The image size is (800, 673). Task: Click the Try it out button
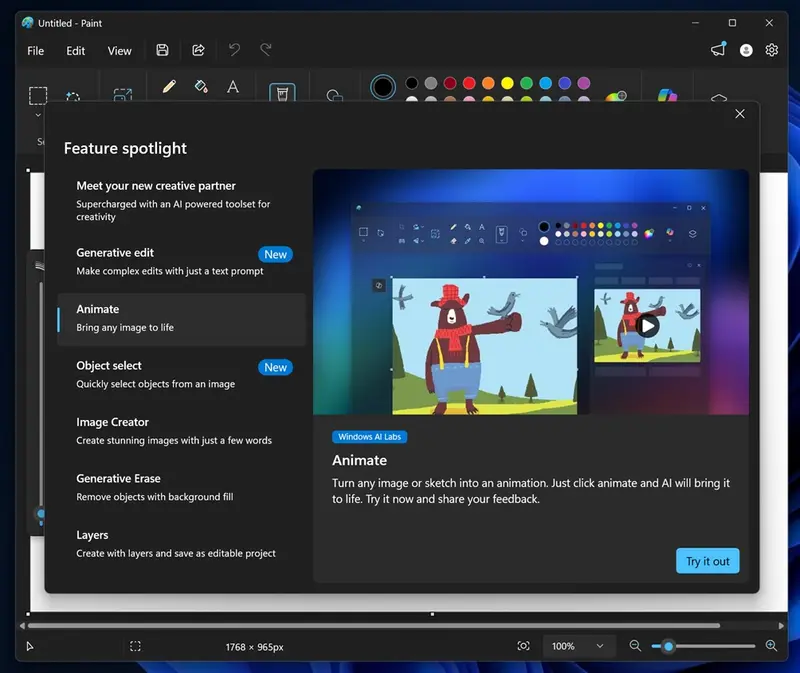click(x=707, y=561)
